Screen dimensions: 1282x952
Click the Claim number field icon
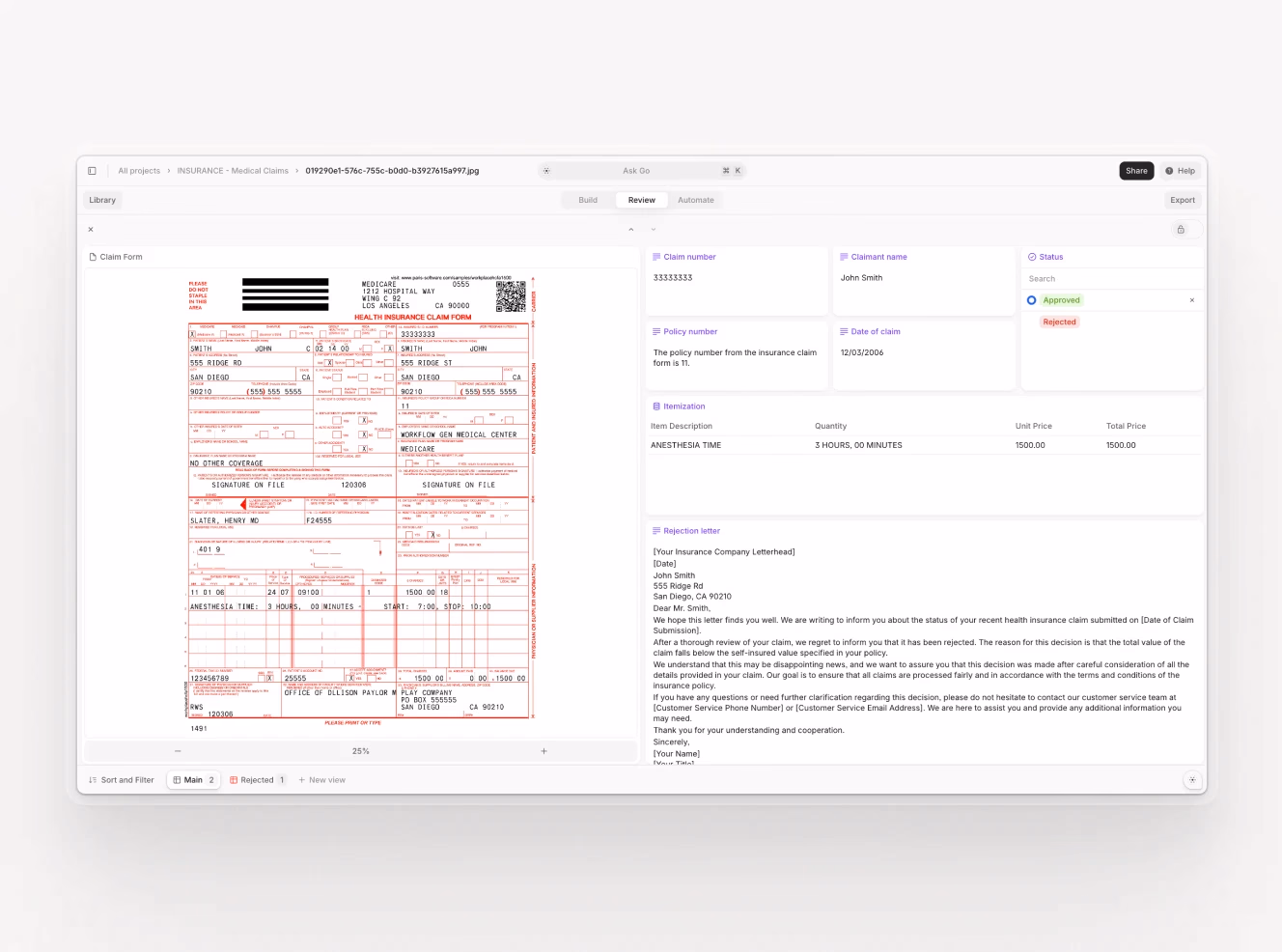656,257
